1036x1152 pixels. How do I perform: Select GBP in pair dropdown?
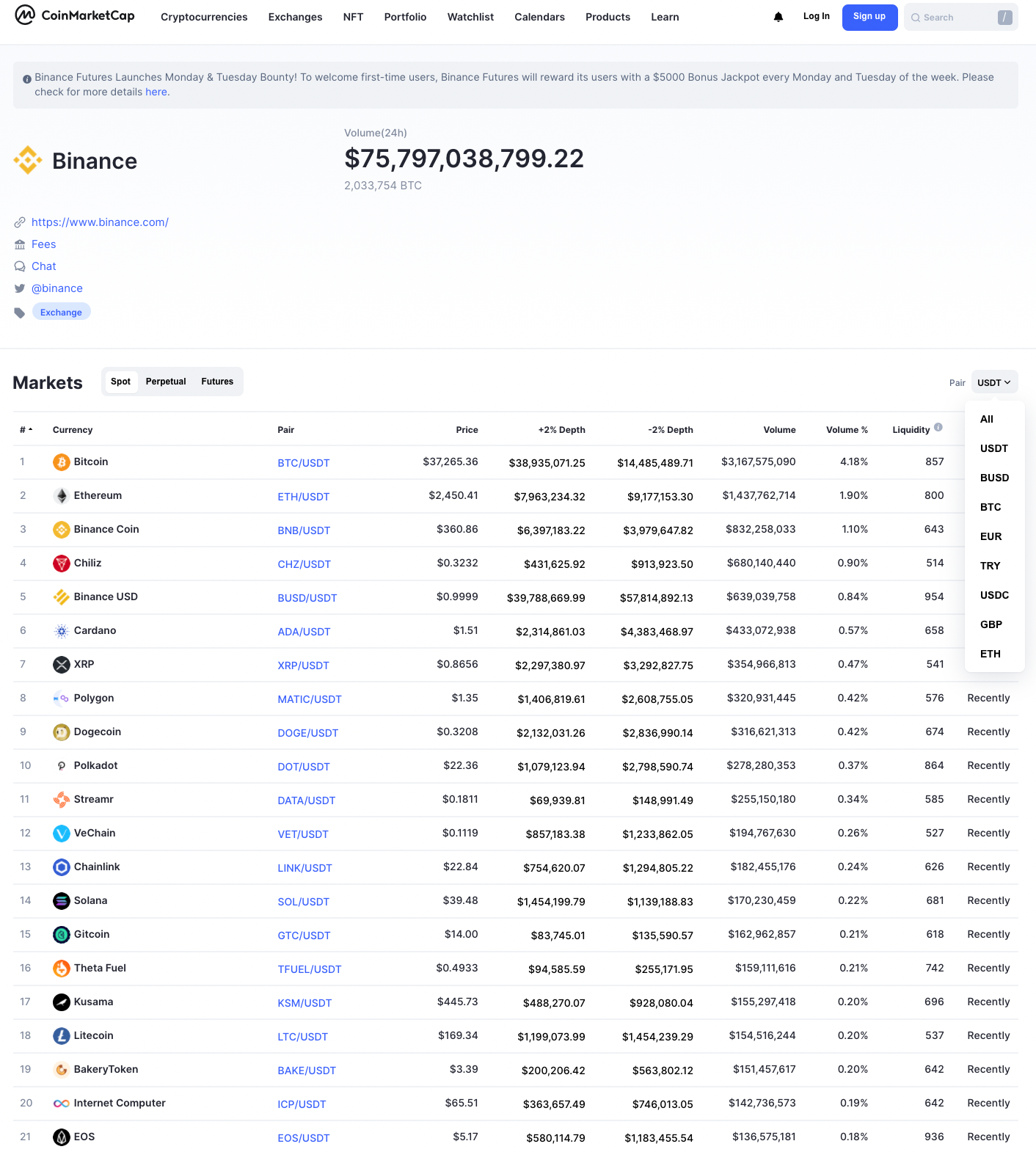[x=991, y=624]
